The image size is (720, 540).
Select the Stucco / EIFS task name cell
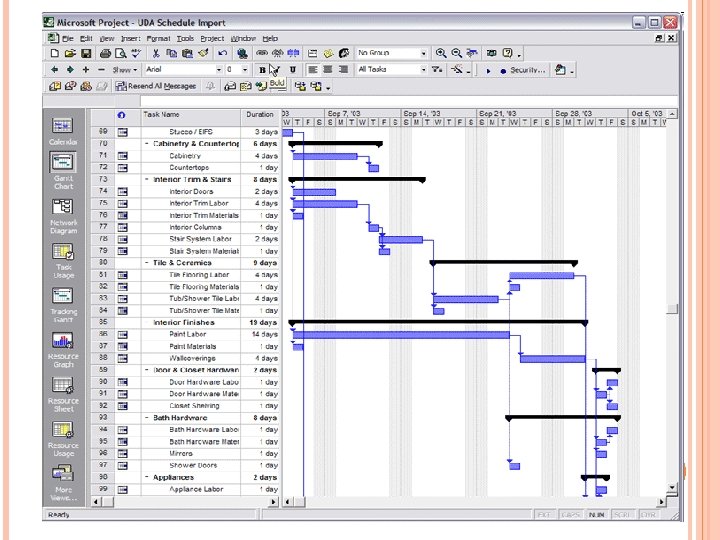point(191,132)
